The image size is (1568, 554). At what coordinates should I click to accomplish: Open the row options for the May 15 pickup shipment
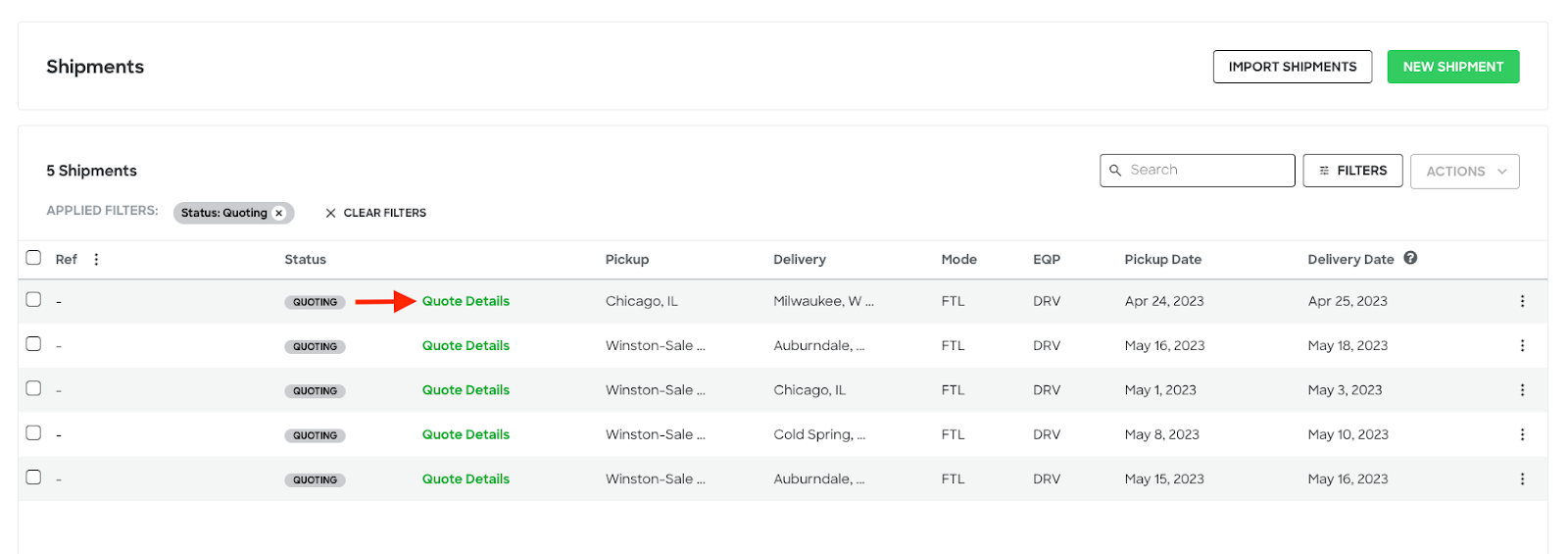click(x=1522, y=479)
